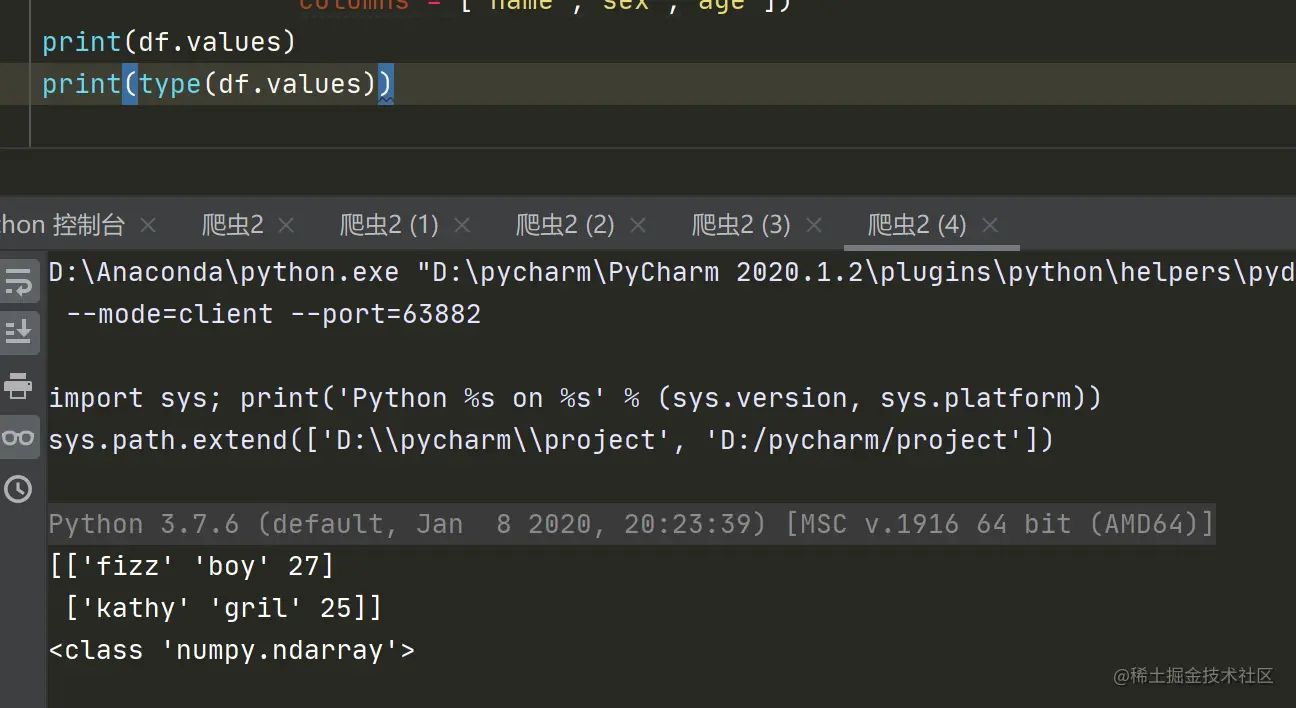
Task: Click the import sys console line
Action: click(x=575, y=398)
